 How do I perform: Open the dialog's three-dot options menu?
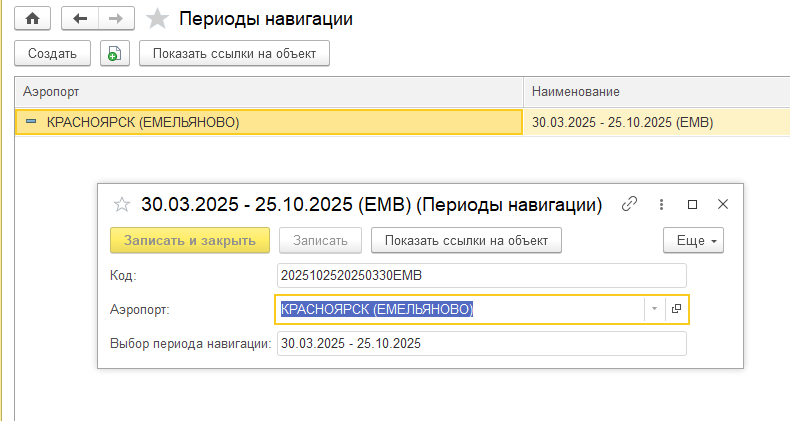coord(661,204)
